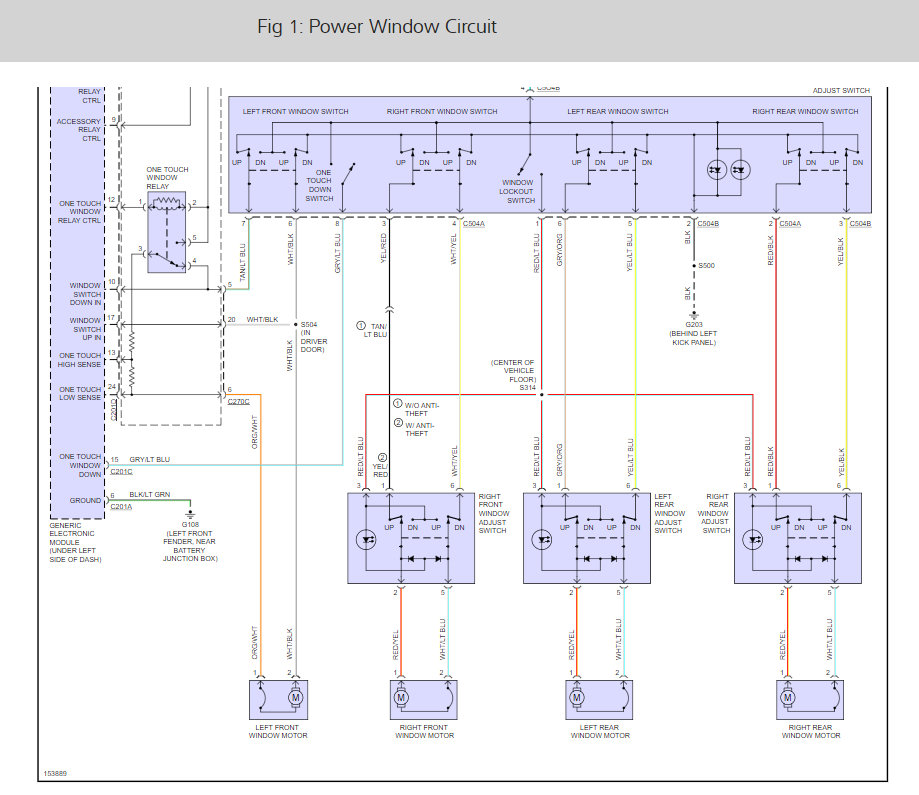919x795 pixels.
Task: Click the Left Front Window Motor M symbol
Action: tap(295, 698)
